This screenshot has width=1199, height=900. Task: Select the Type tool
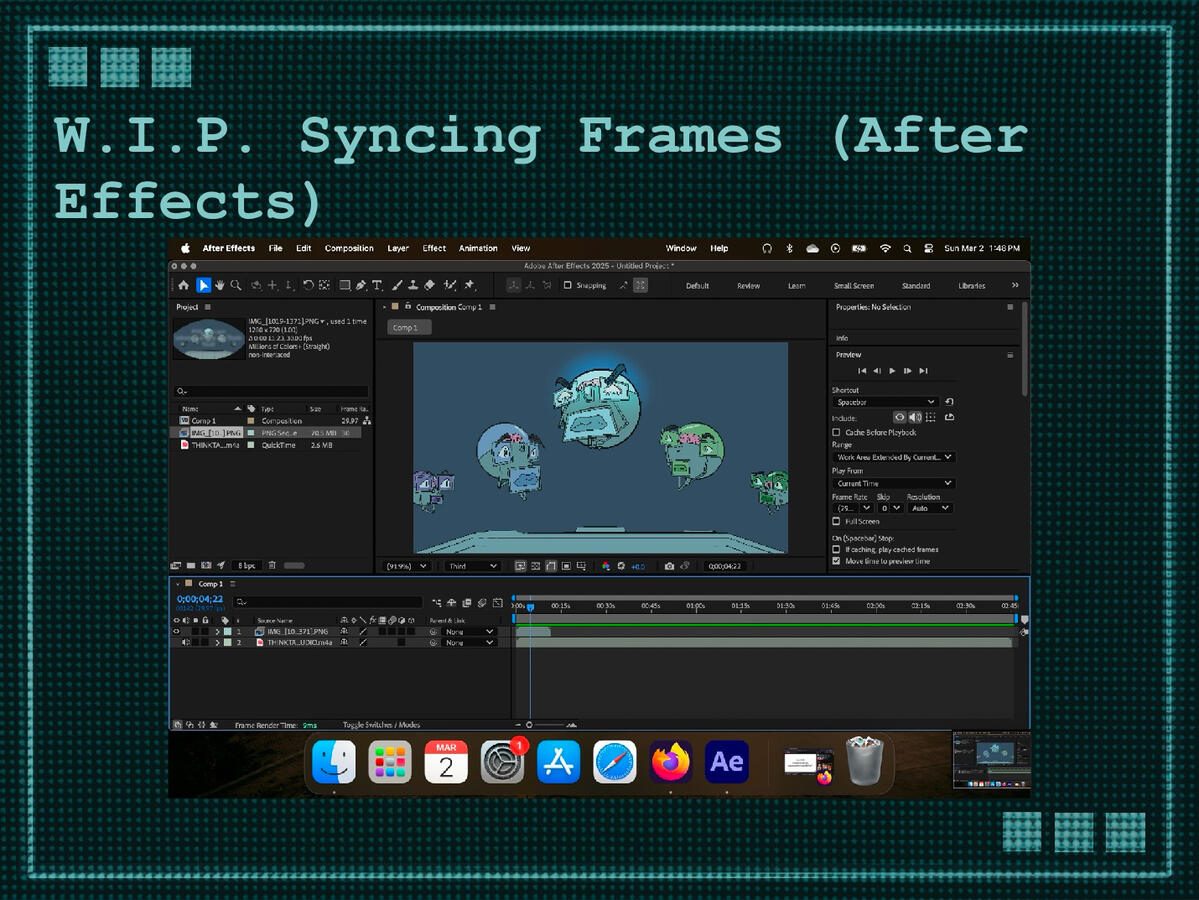coord(376,285)
